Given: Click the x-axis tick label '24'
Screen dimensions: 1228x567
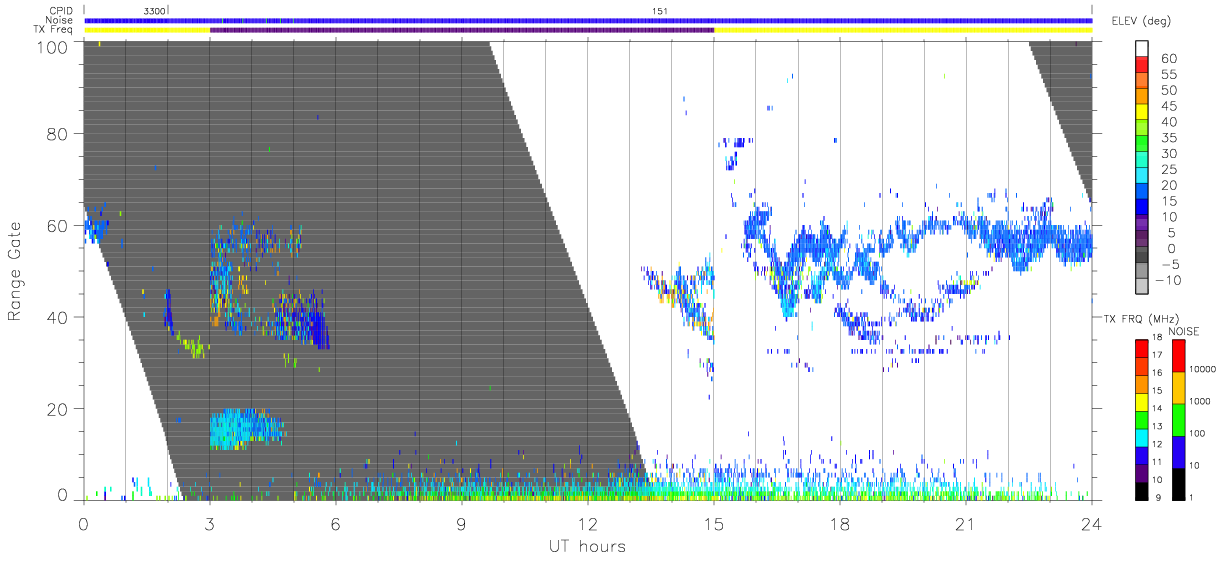Looking at the screenshot, I should point(1091,524).
